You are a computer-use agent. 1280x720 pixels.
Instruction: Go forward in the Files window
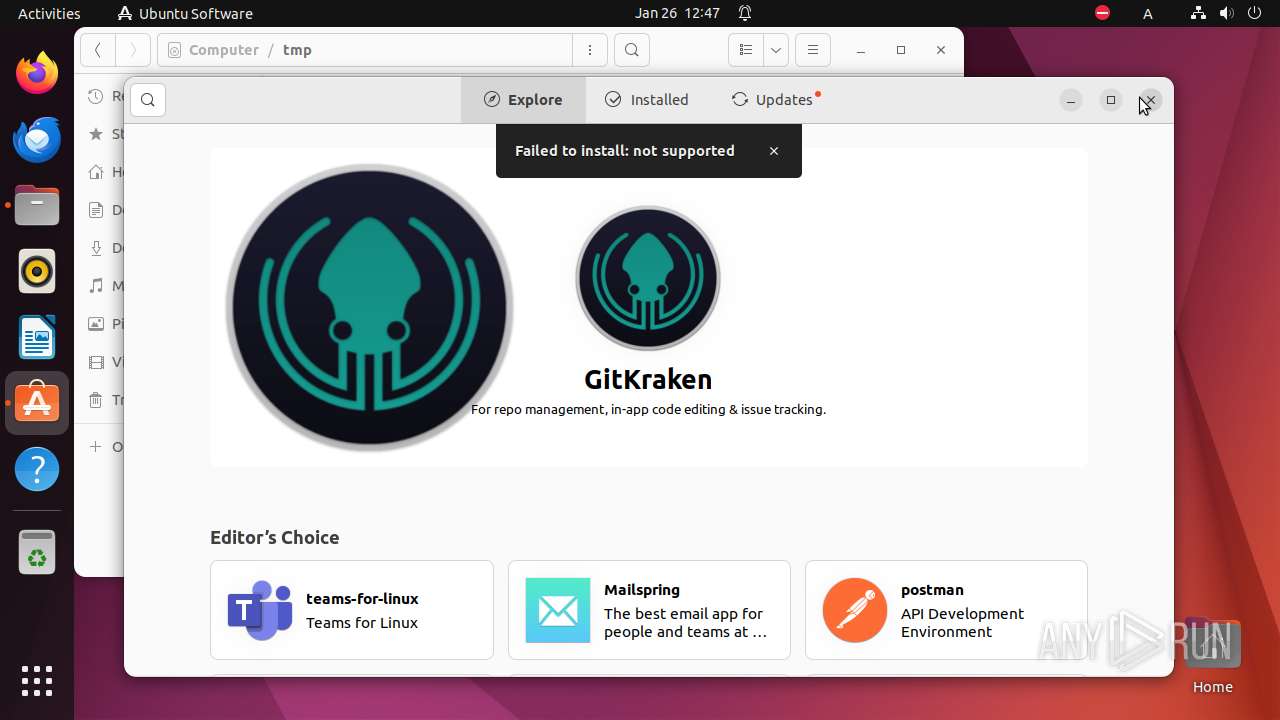[133, 50]
